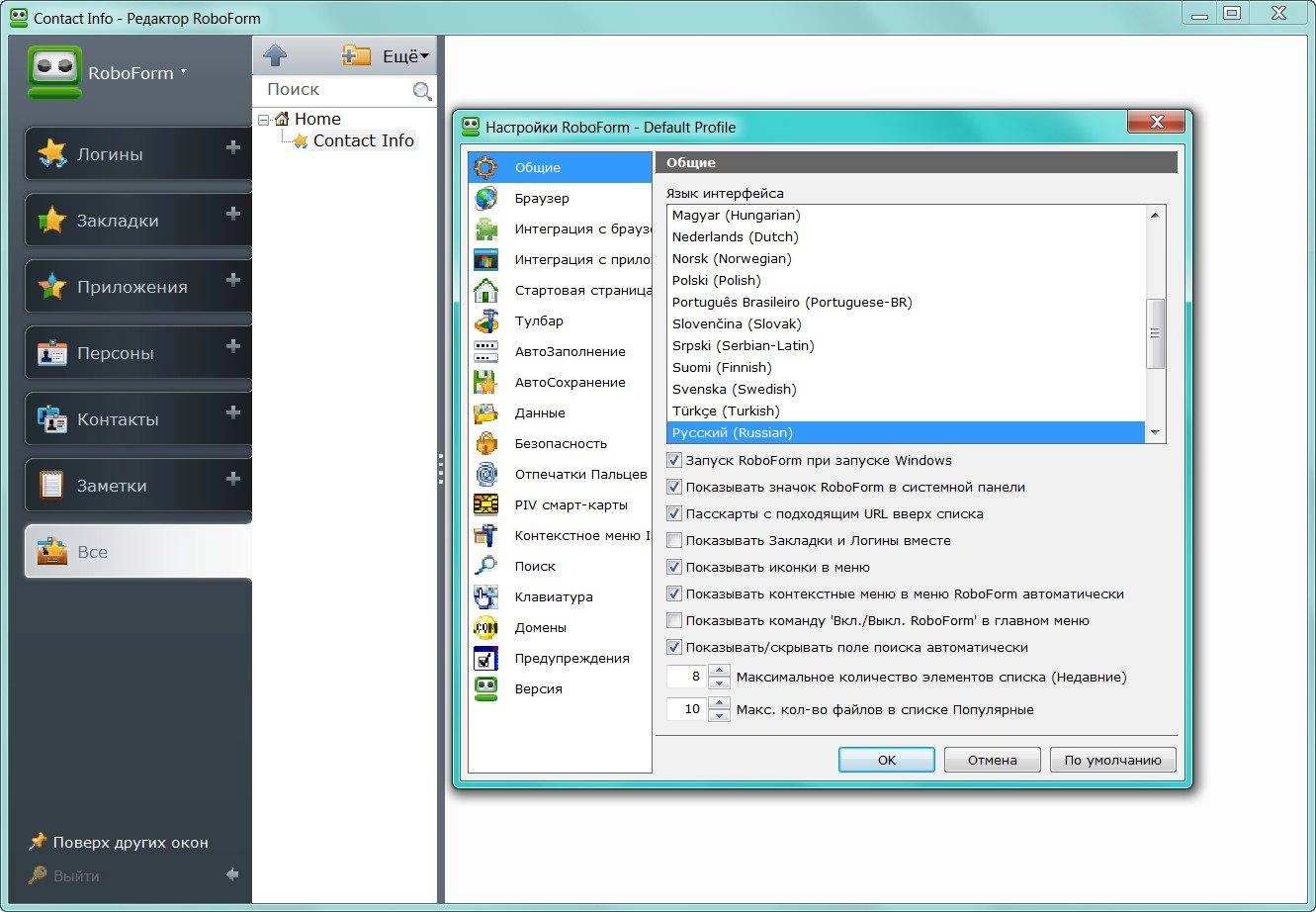Screen dimensions: 1316x912
Task: Open the Отпечатки Пальцев fingerprint icon
Action: point(485,474)
